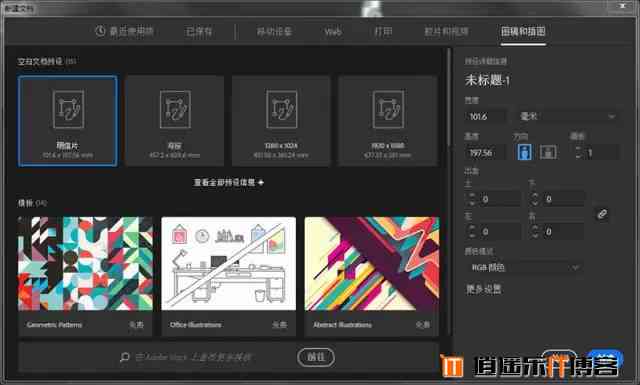The width and height of the screenshot is (640, 385).
Task: Adjust the bottom bleed stepper arrows
Action: pos(535,199)
